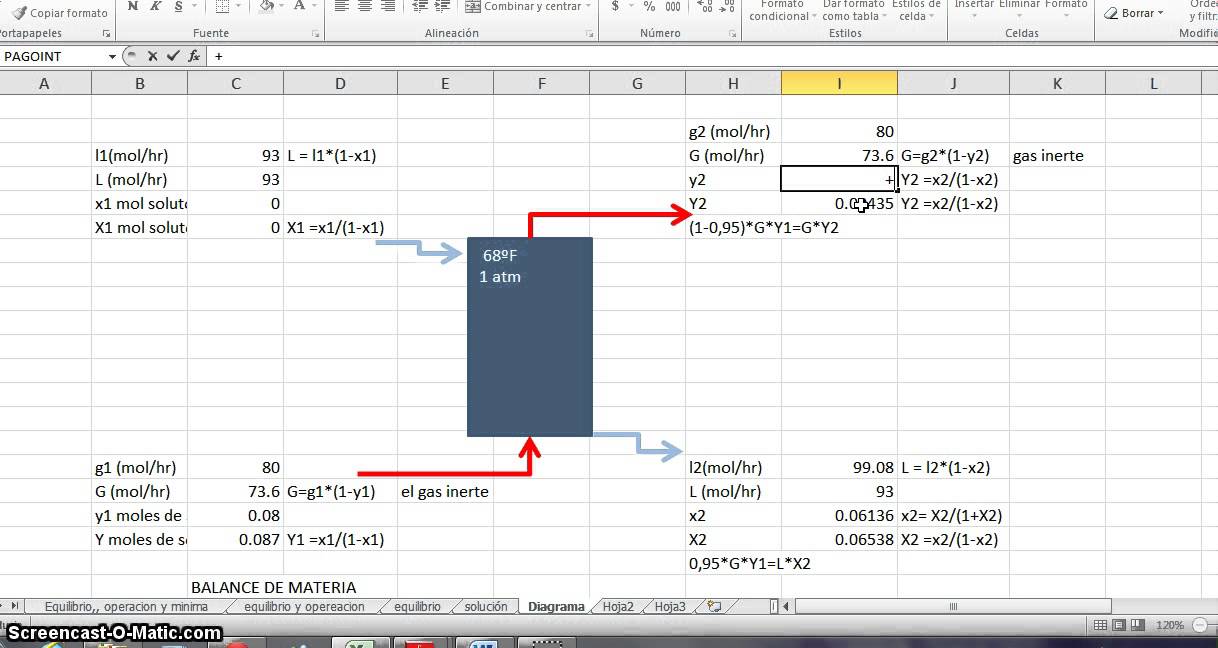
Task: Click the font color A icon
Action: pos(299,6)
